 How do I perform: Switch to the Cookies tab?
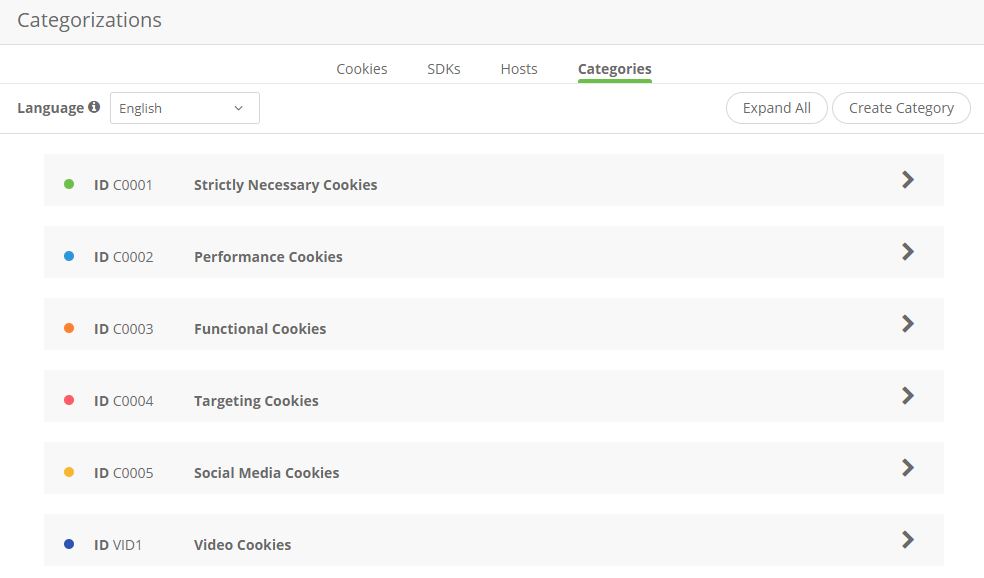[362, 69]
